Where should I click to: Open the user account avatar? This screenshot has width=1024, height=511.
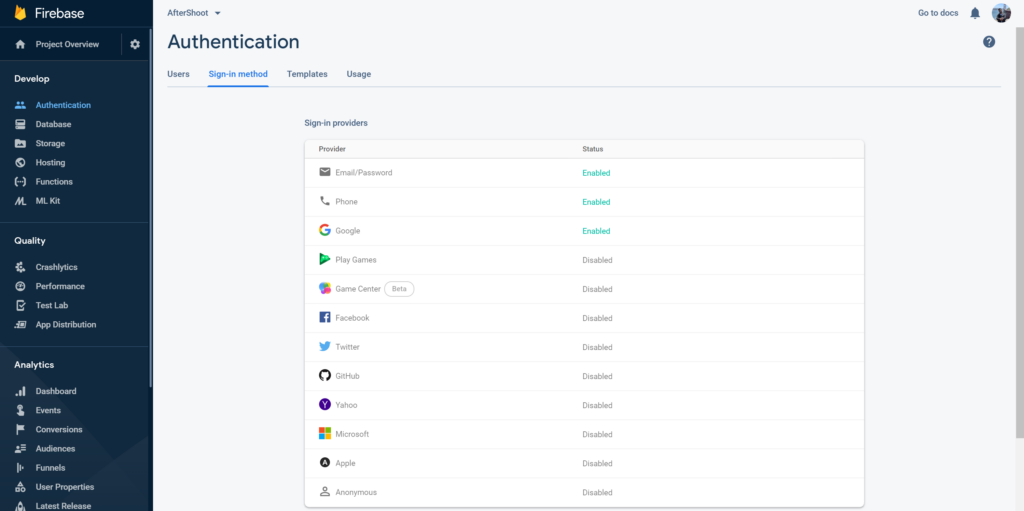click(1001, 13)
